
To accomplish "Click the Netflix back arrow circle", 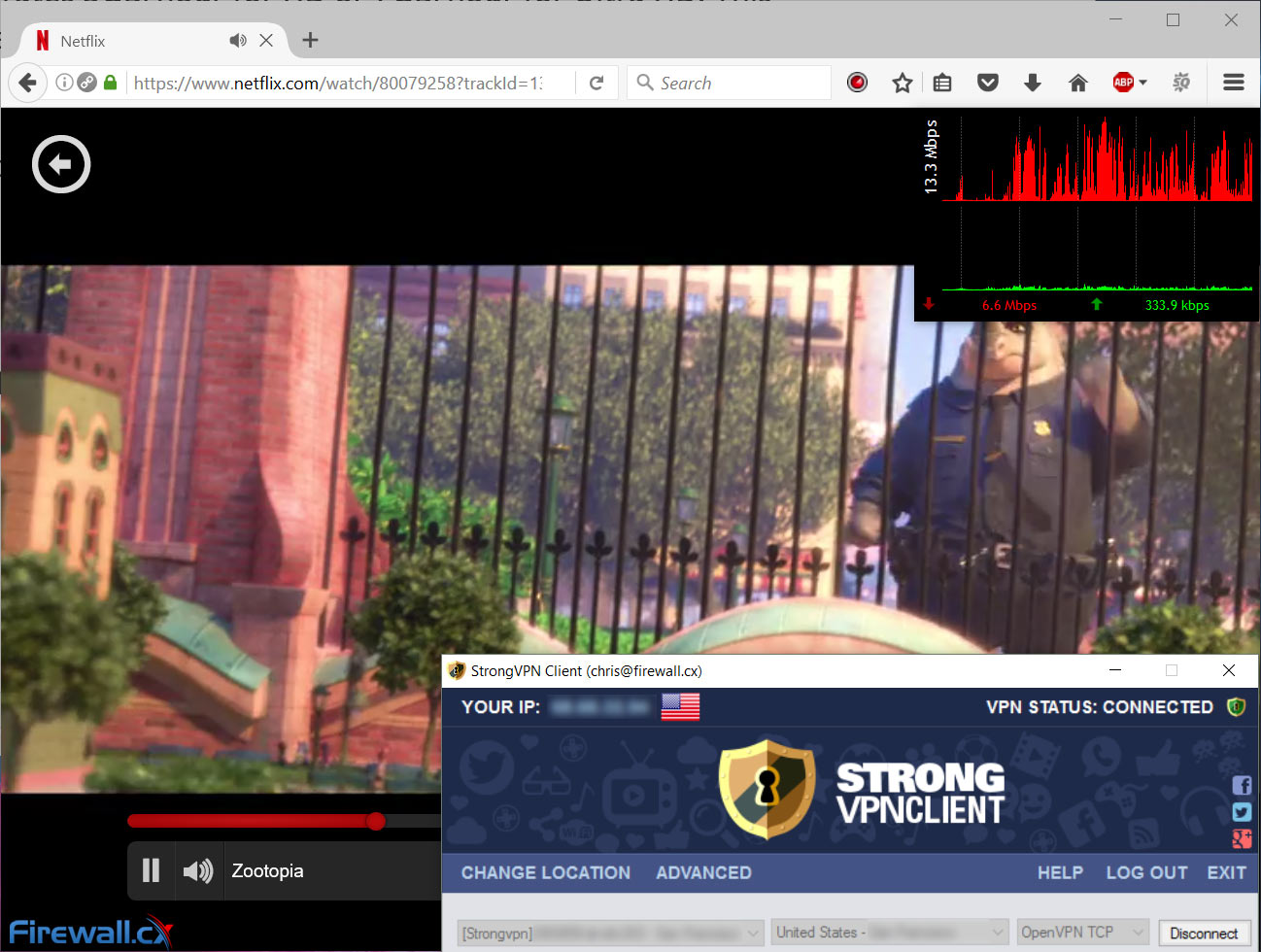I will 61,164.
